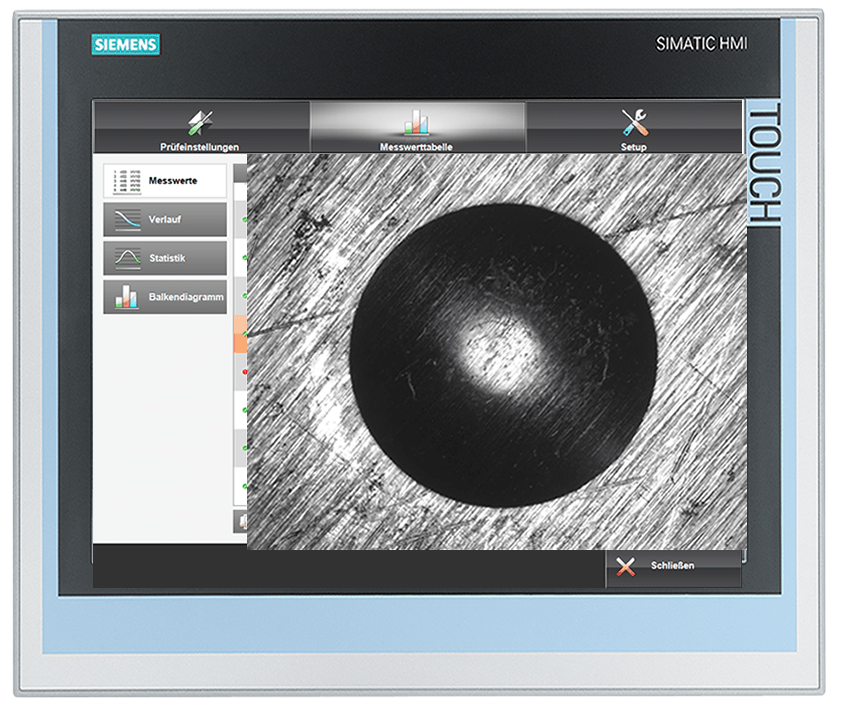Open the Setup tab
The image size is (843, 711).
click(x=634, y=127)
